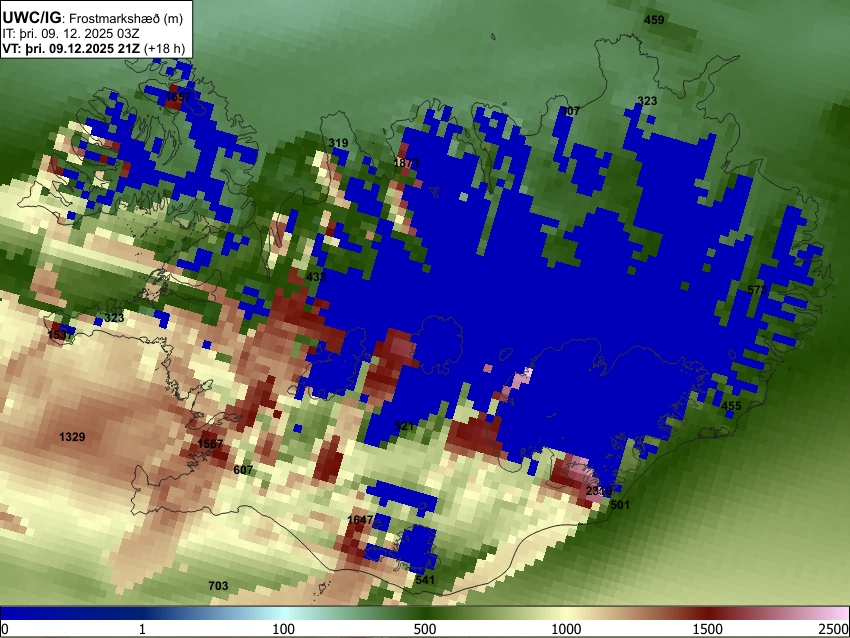
Task: Click the 307 value label
Action: (x=570, y=111)
